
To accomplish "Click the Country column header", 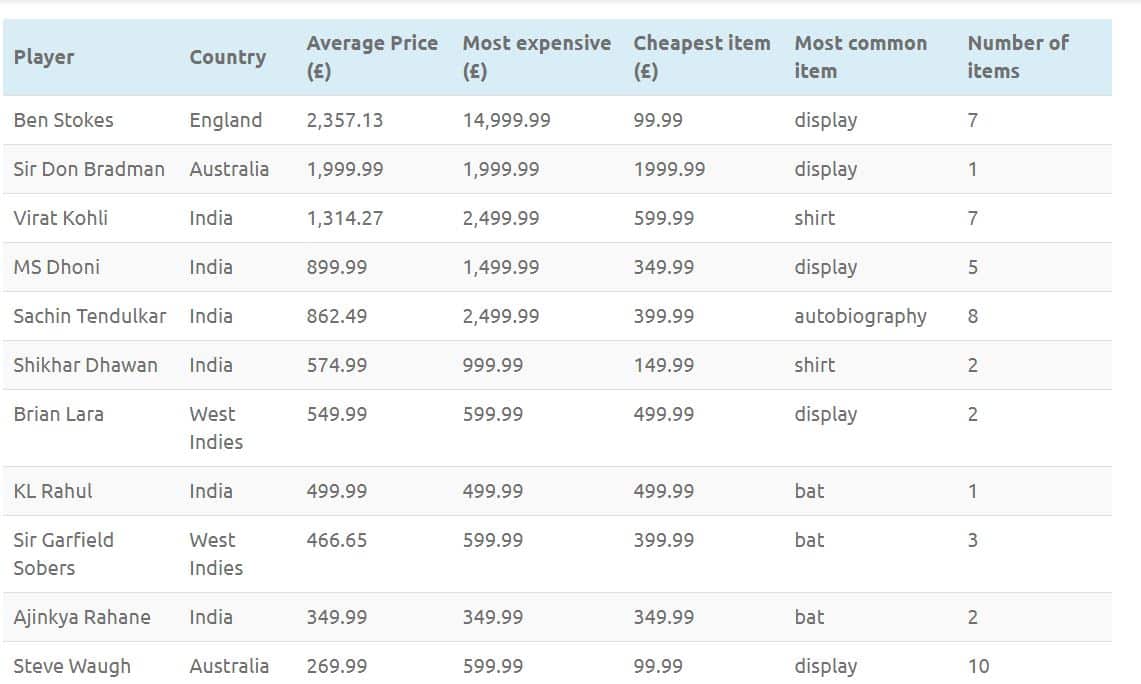I will (x=228, y=57).
